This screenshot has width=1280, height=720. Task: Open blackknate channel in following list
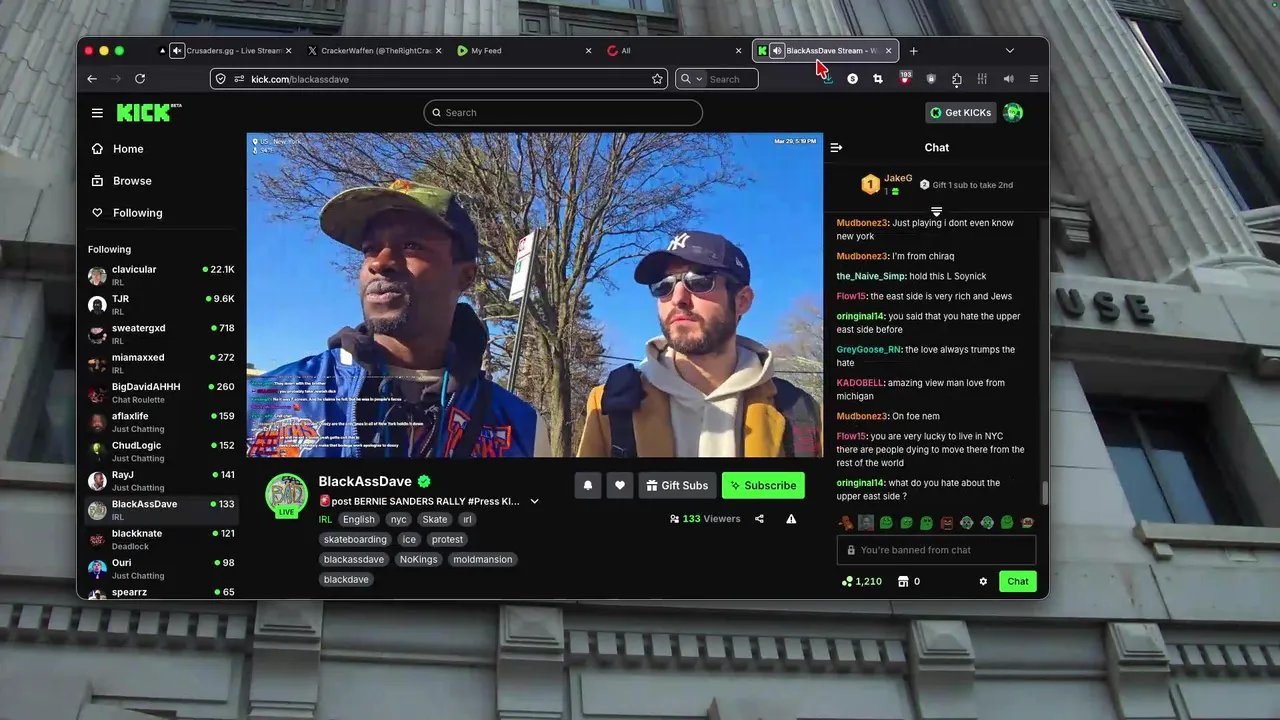pos(161,539)
